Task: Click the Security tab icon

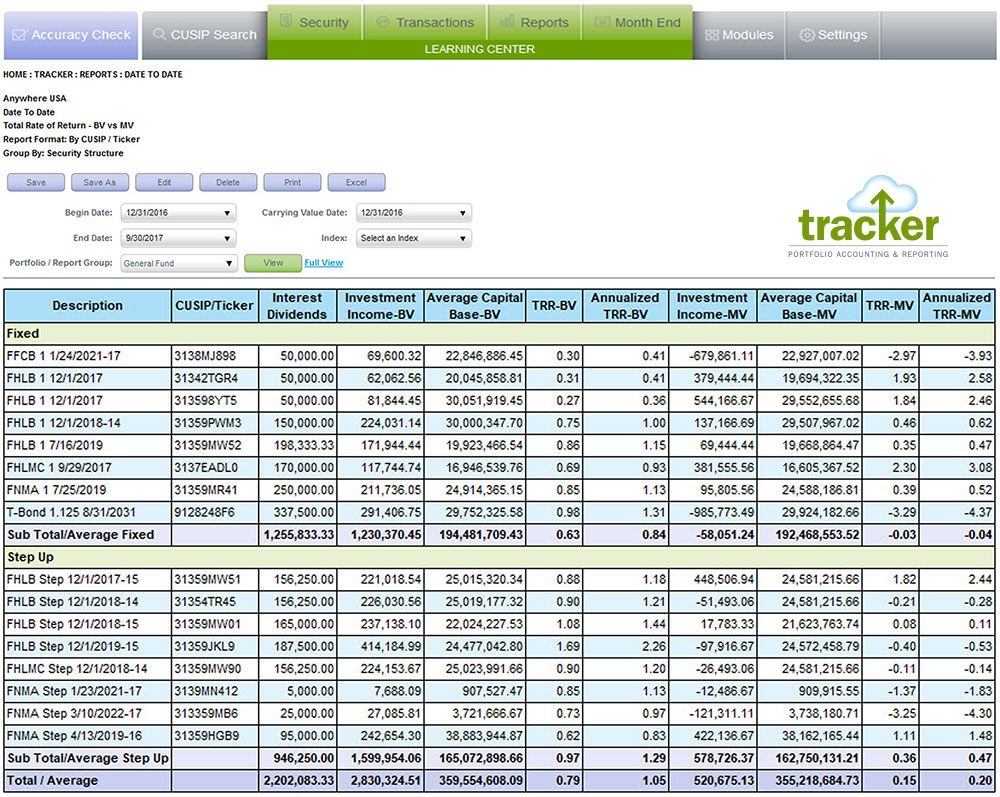Action: (286, 22)
